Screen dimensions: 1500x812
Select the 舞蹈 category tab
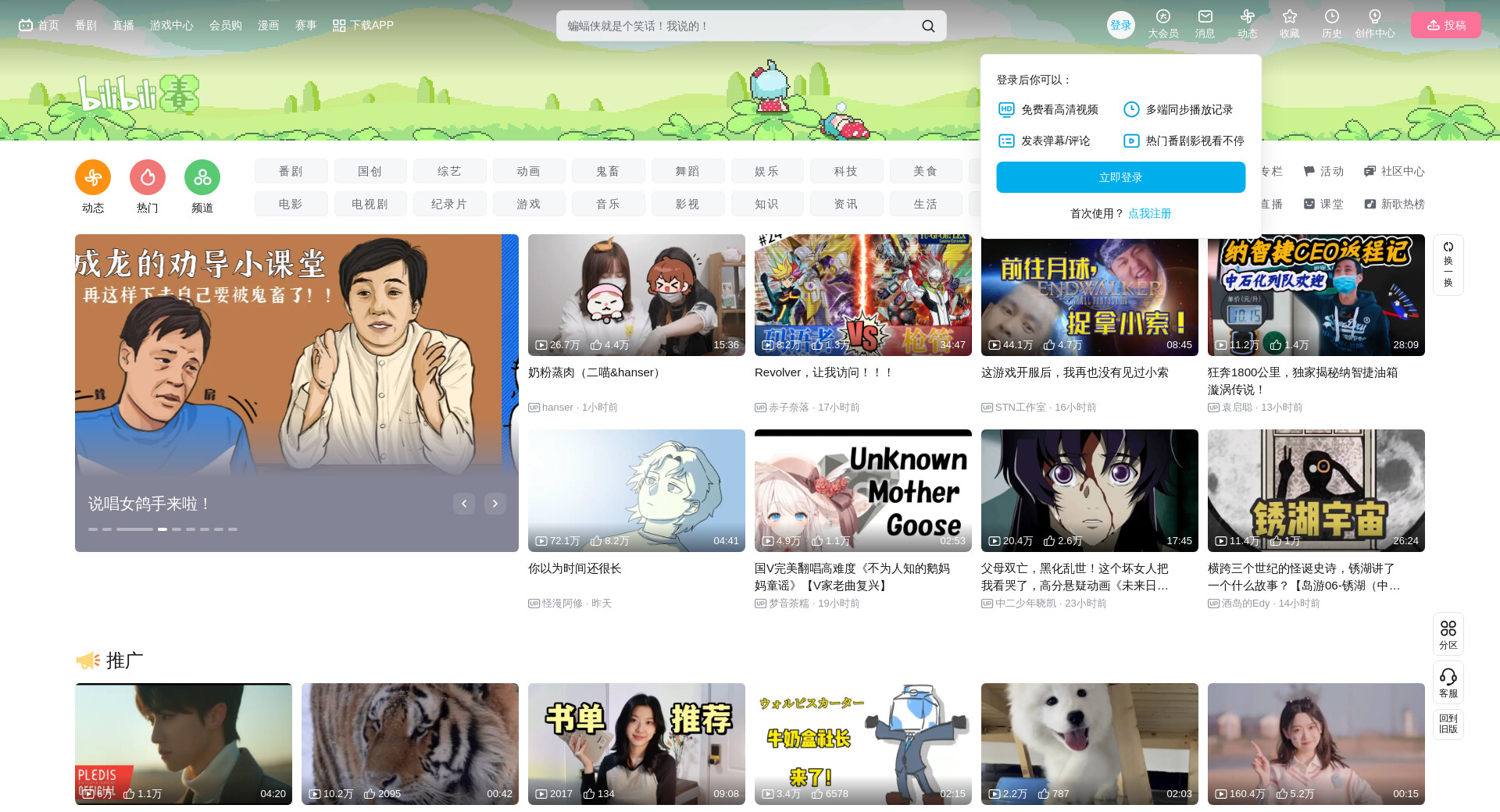tap(688, 171)
